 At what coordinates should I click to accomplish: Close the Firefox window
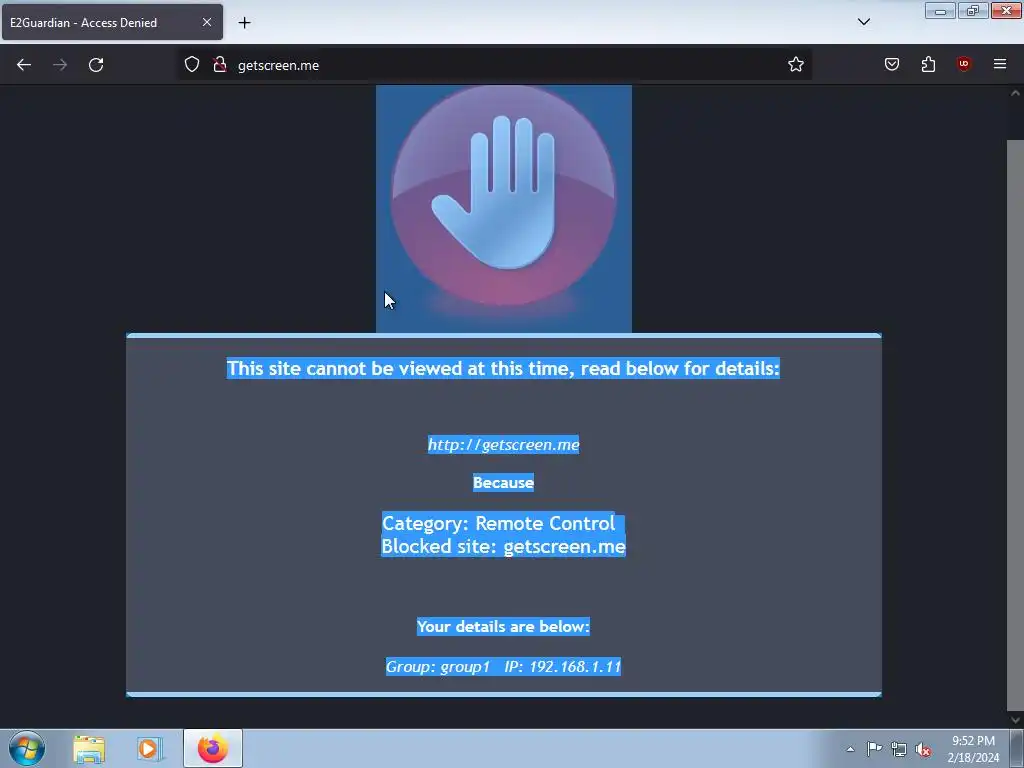click(x=1006, y=10)
